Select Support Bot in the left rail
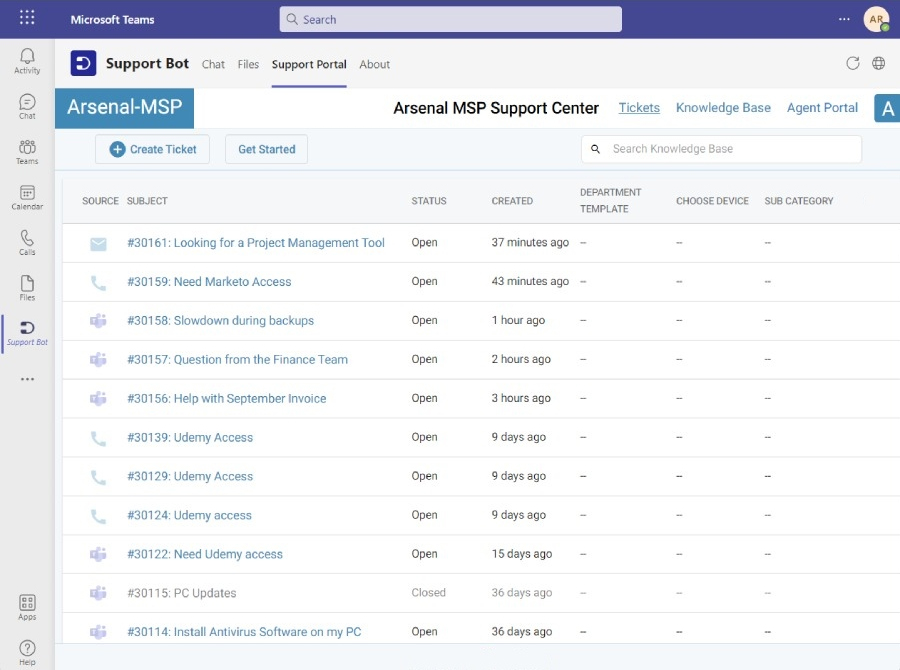 (27, 334)
